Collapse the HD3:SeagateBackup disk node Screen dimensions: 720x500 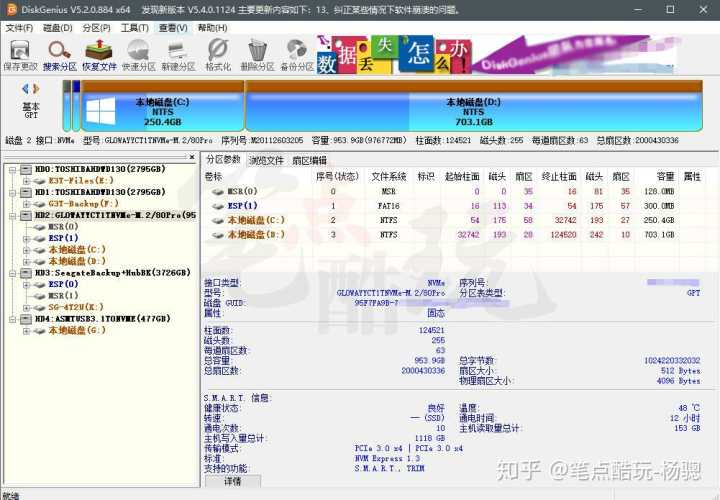pyautogui.click(x=12, y=273)
